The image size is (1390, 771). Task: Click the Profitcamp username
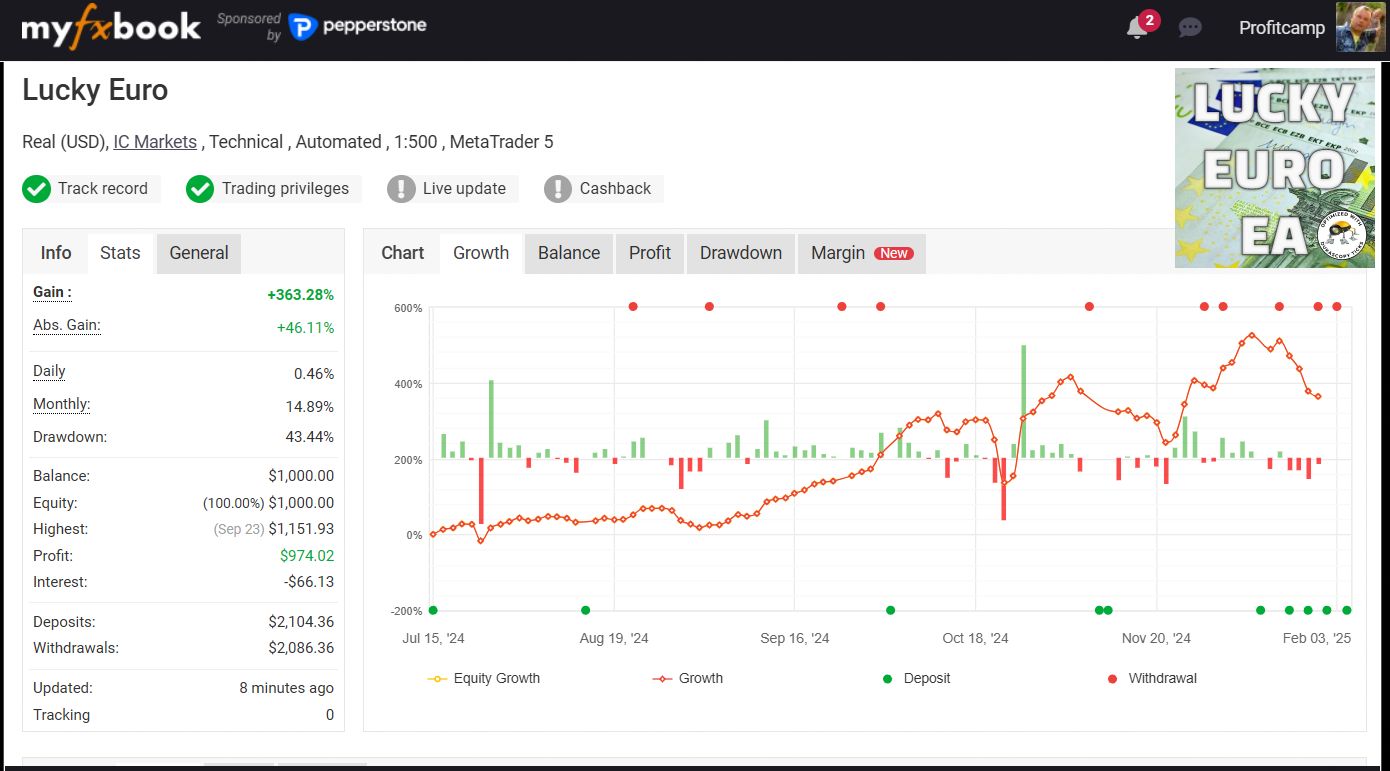tap(1281, 28)
